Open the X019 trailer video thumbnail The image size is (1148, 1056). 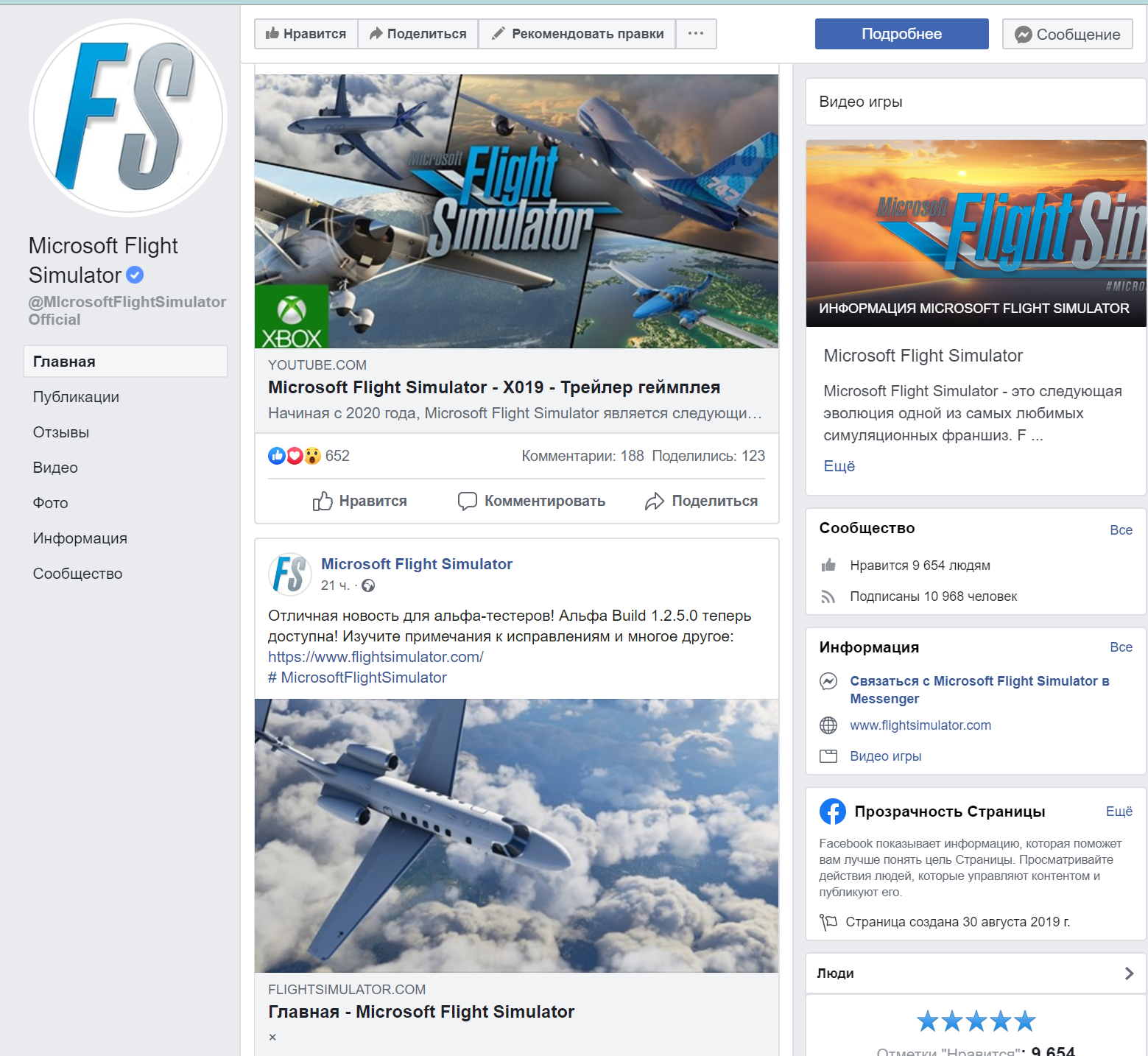[516, 211]
